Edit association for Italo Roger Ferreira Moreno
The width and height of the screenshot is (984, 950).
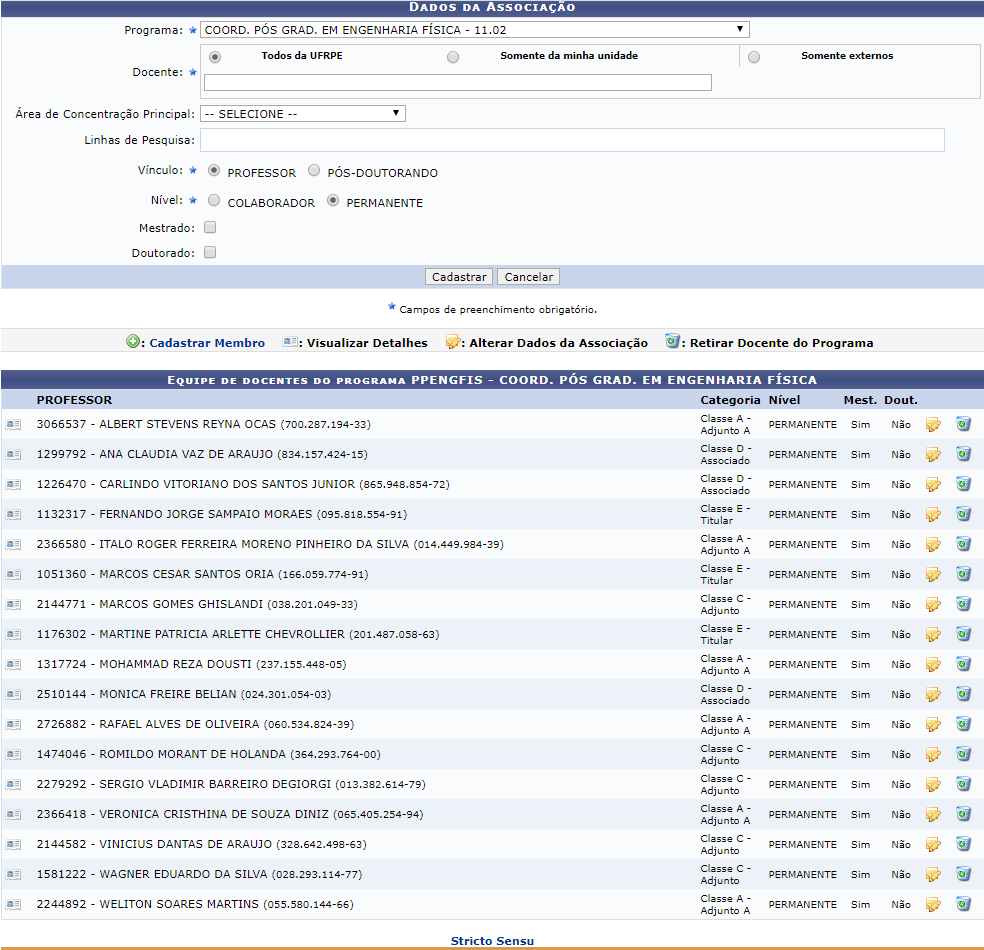tap(933, 545)
